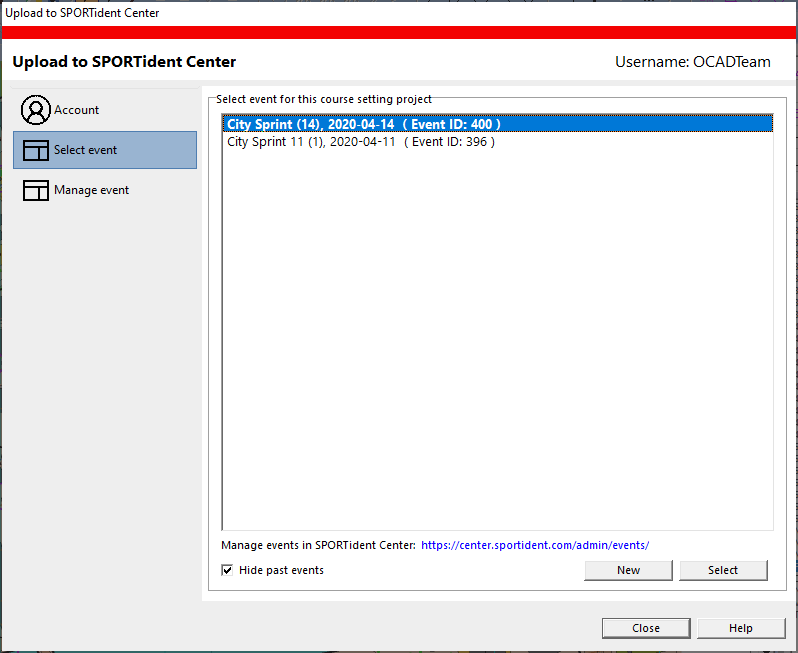The image size is (798, 653).
Task: Click the New button
Action: tap(629, 570)
